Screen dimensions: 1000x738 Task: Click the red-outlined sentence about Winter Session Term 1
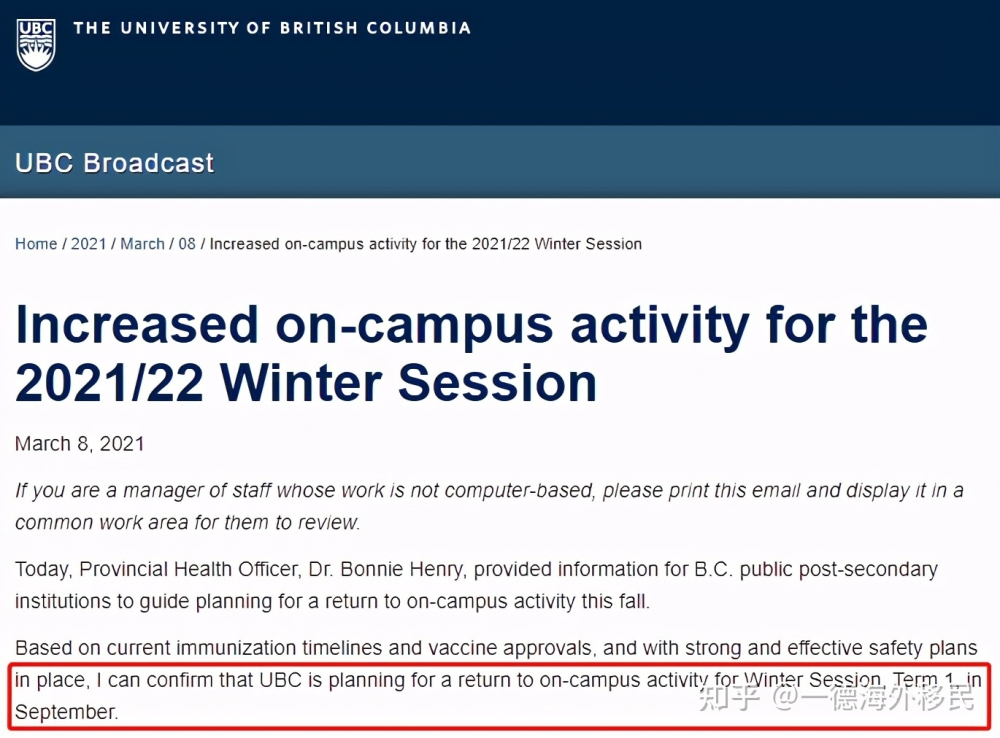point(499,696)
